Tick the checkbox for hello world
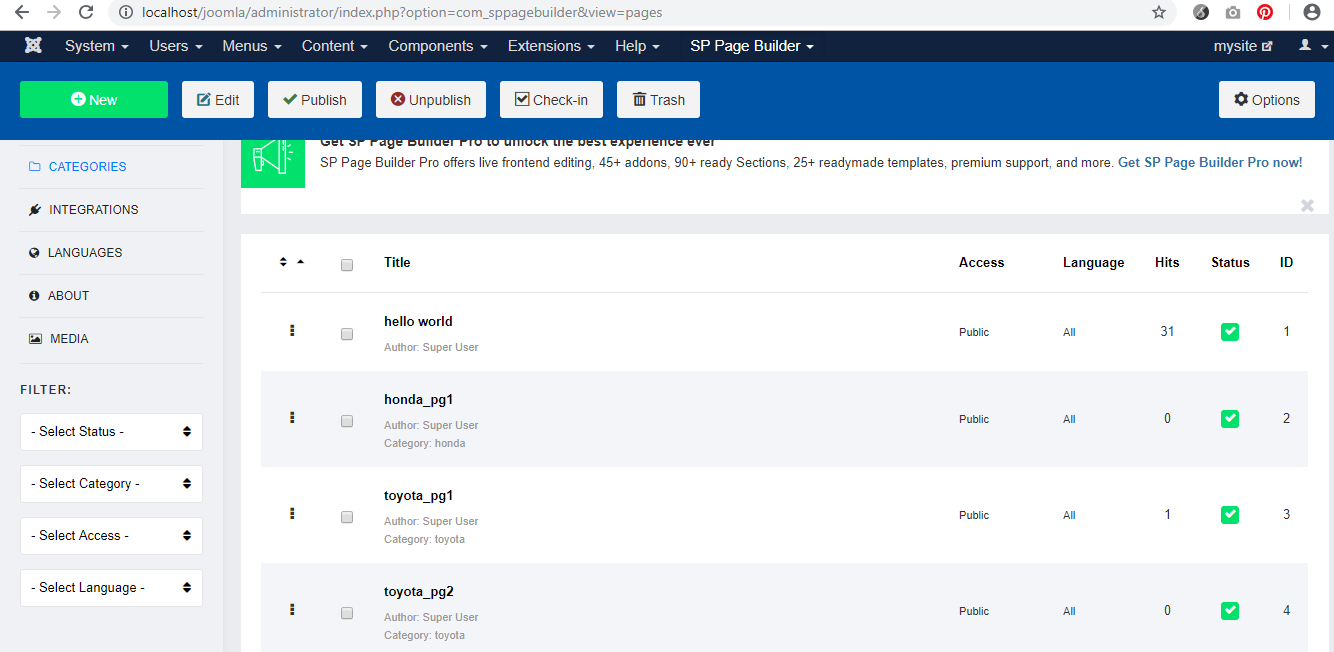The height and width of the screenshot is (652, 1334). click(x=347, y=334)
